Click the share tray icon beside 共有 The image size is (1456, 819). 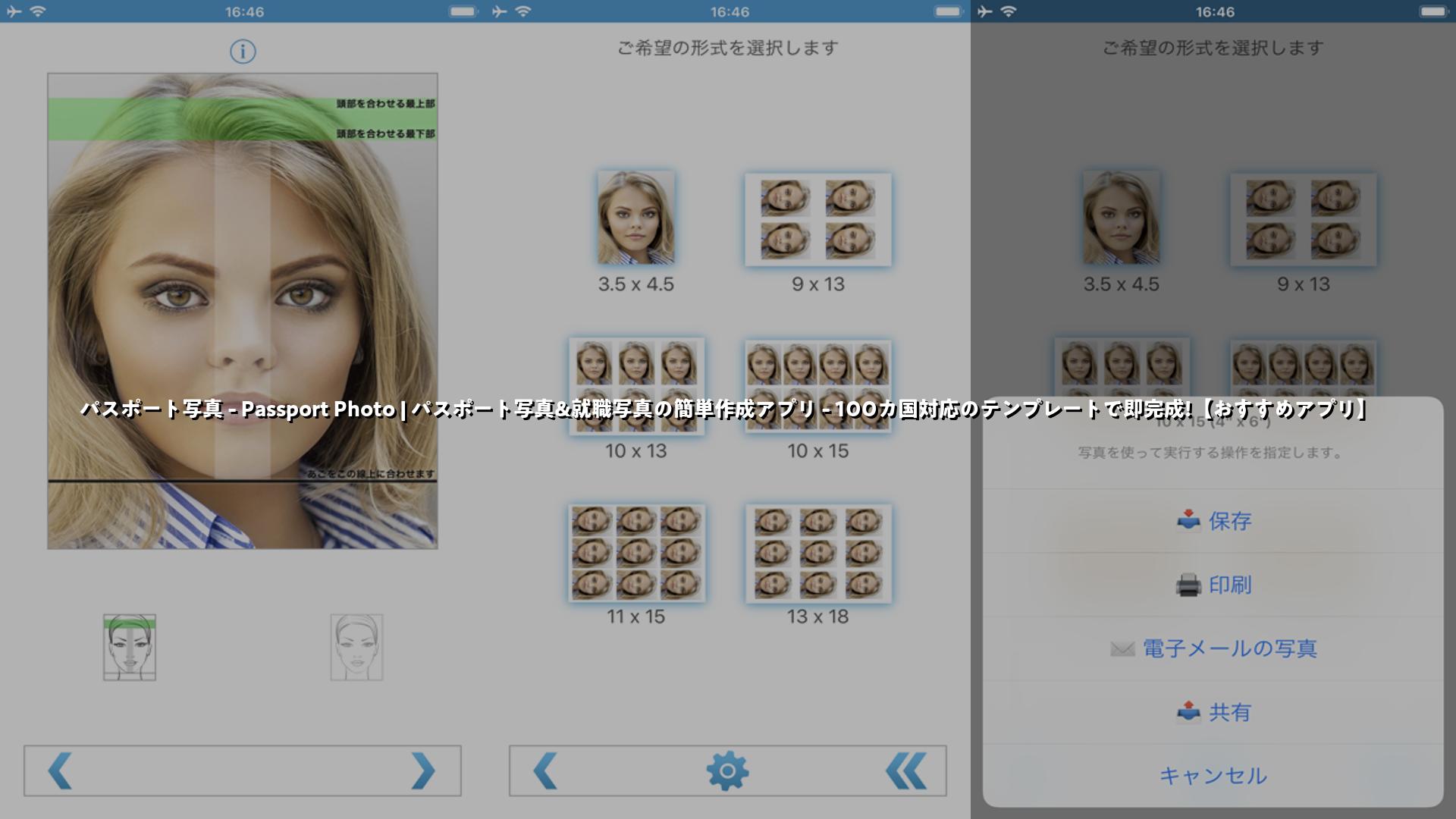[x=1188, y=711]
